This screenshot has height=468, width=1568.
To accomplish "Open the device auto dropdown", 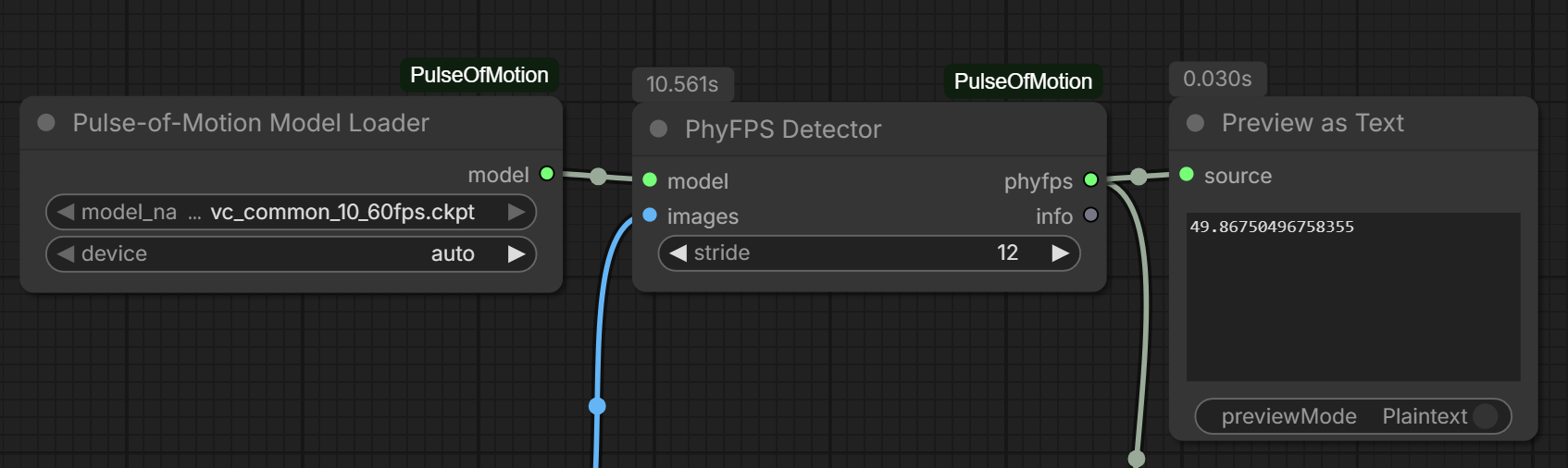I will (x=291, y=253).
